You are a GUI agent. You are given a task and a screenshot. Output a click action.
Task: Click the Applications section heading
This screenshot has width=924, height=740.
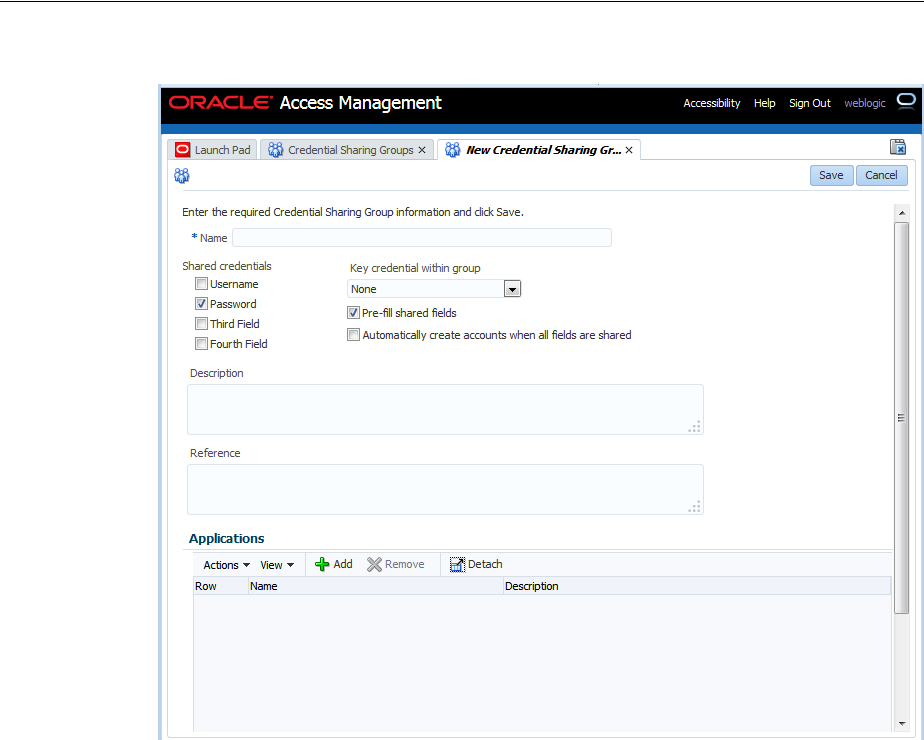tap(226, 539)
